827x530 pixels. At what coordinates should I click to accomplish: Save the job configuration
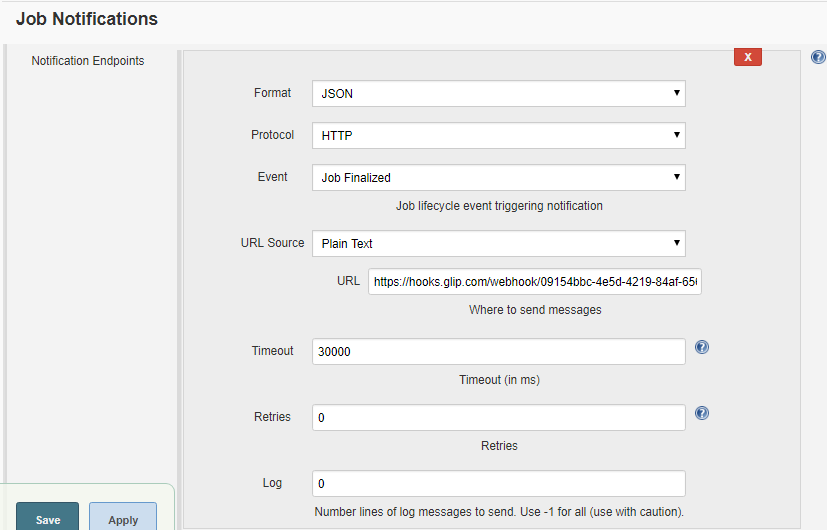click(x=47, y=517)
